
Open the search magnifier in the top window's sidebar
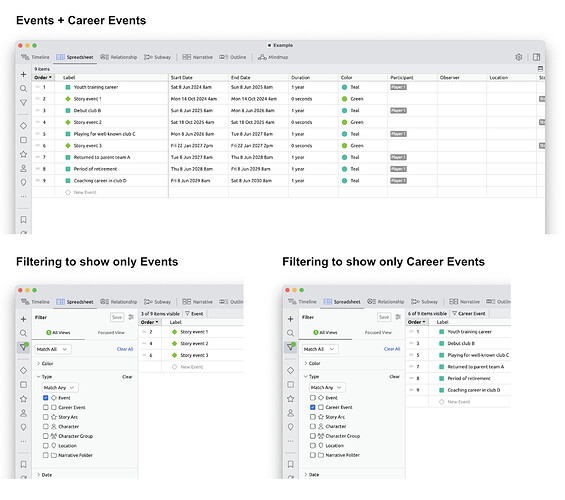23,89
